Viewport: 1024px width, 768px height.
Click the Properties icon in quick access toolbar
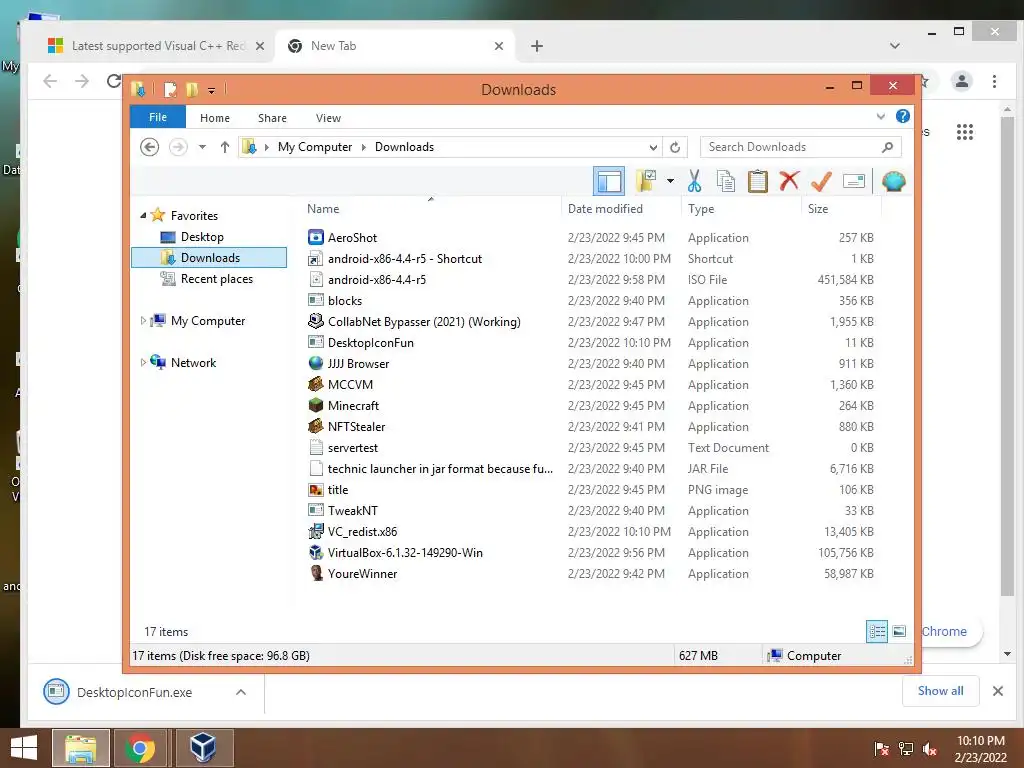click(x=170, y=89)
